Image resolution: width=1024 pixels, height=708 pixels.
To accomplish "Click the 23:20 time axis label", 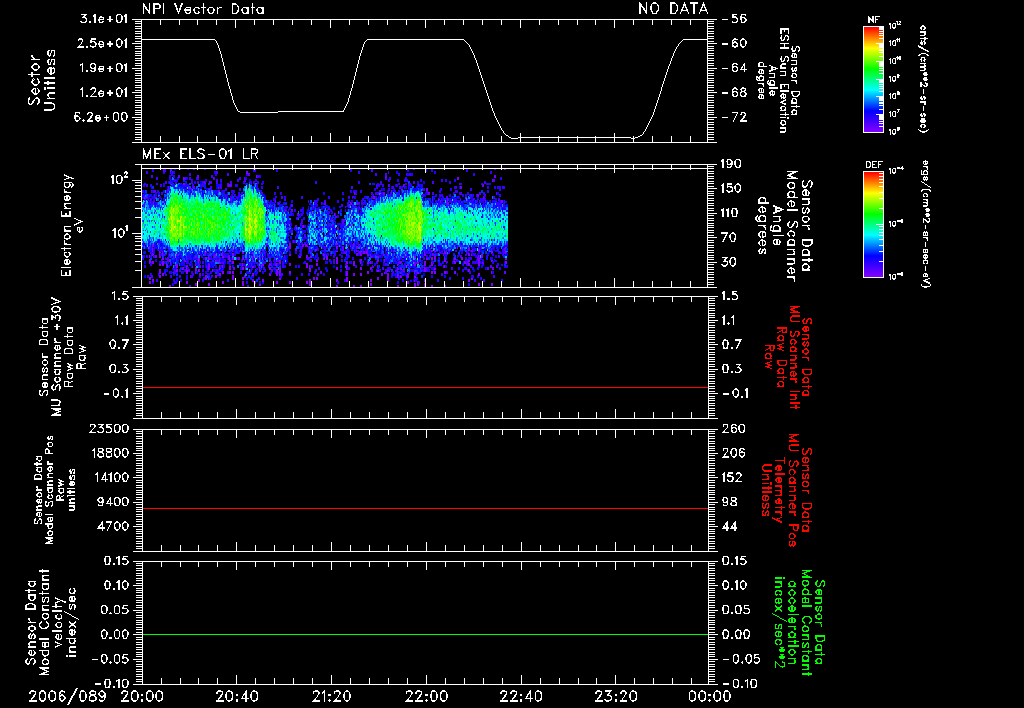I will 615,697.
